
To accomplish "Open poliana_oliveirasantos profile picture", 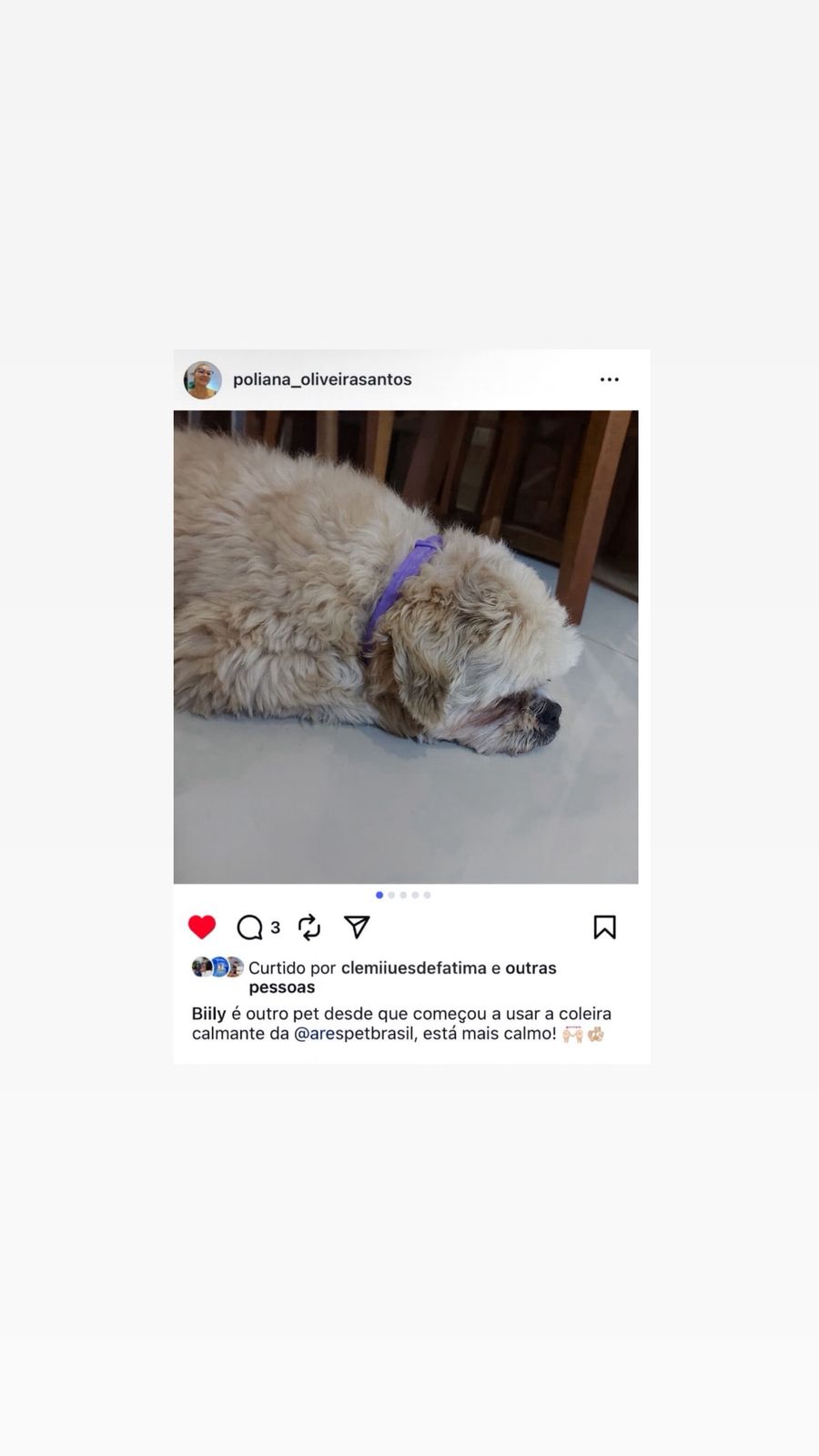I will tap(203, 379).
